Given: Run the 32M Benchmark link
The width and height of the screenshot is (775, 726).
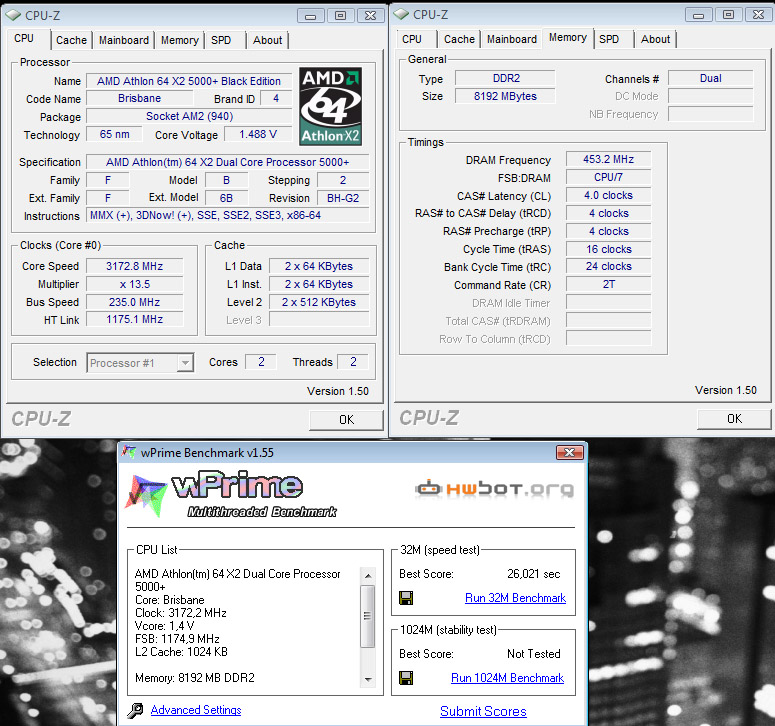Looking at the screenshot, I should 515,598.
